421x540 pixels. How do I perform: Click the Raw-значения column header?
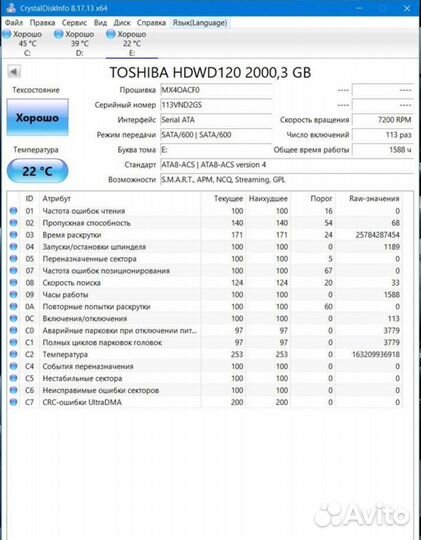(x=374, y=199)
